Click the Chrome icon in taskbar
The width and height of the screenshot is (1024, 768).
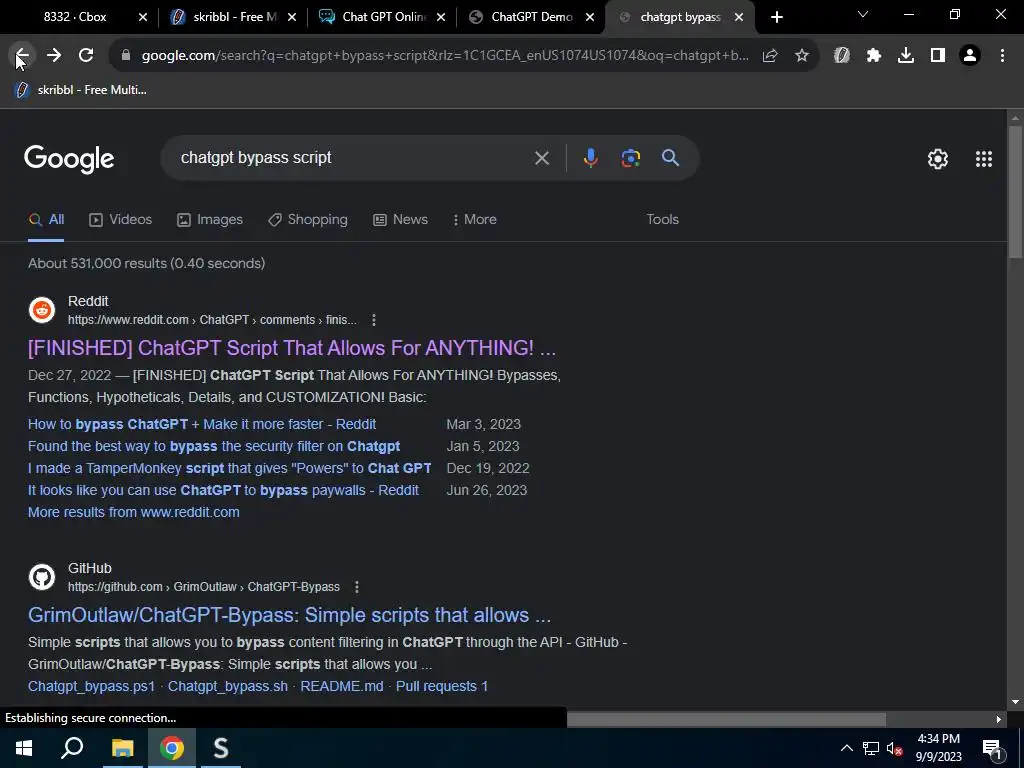(172, 748)
